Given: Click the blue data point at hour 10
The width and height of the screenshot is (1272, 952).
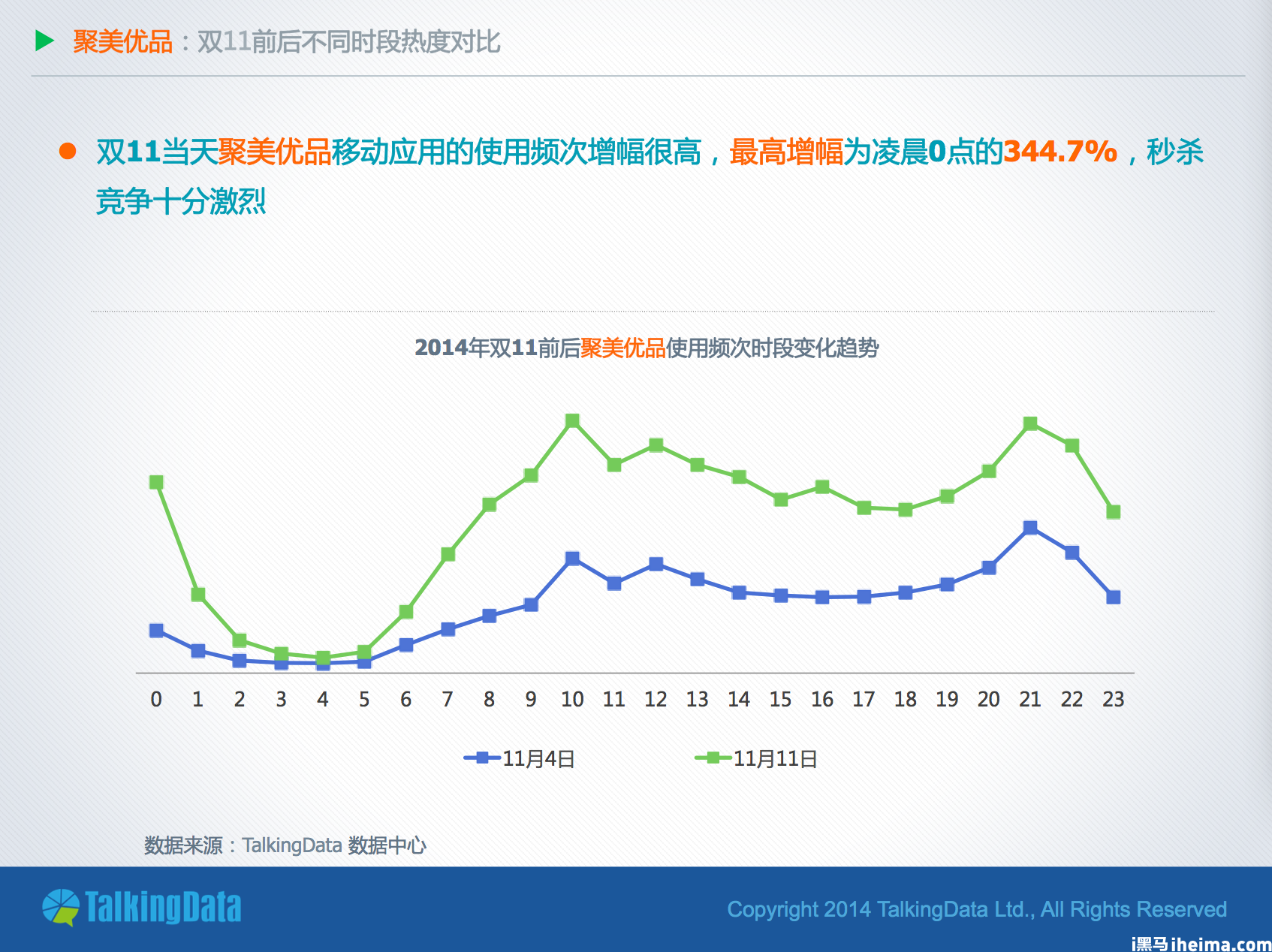Looking at the screenshot, I should [x=572, y=558].
